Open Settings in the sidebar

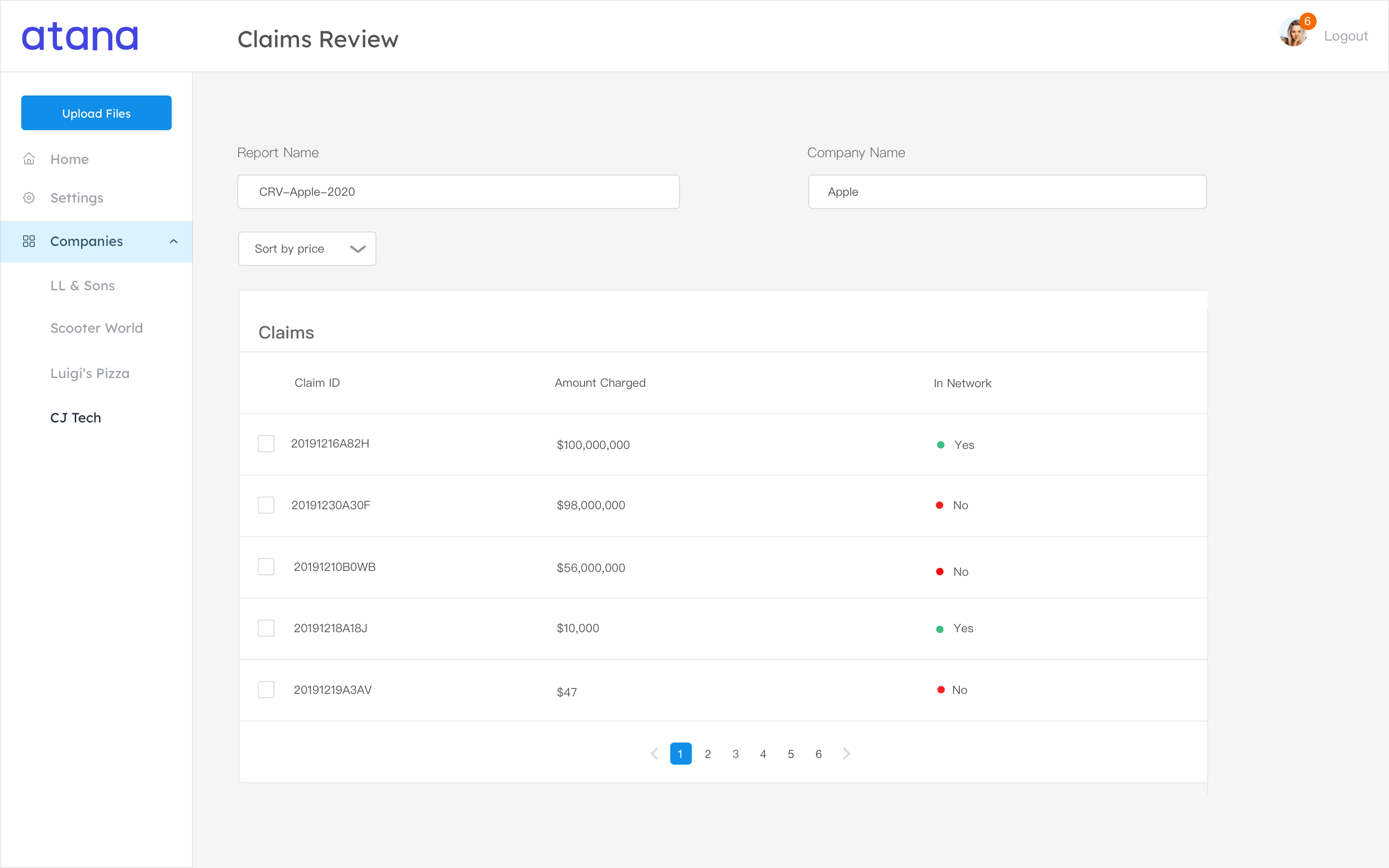[x=77, y=198]
